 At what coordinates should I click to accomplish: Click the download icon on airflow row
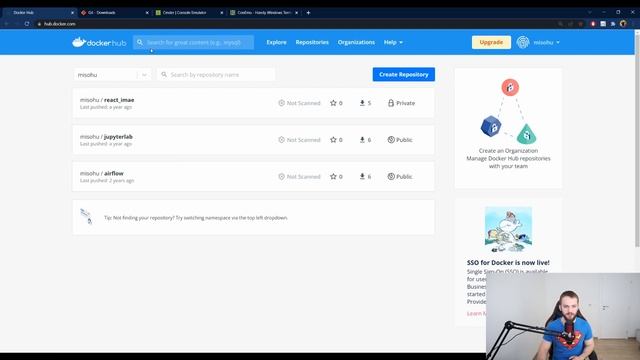coord(362,176)
